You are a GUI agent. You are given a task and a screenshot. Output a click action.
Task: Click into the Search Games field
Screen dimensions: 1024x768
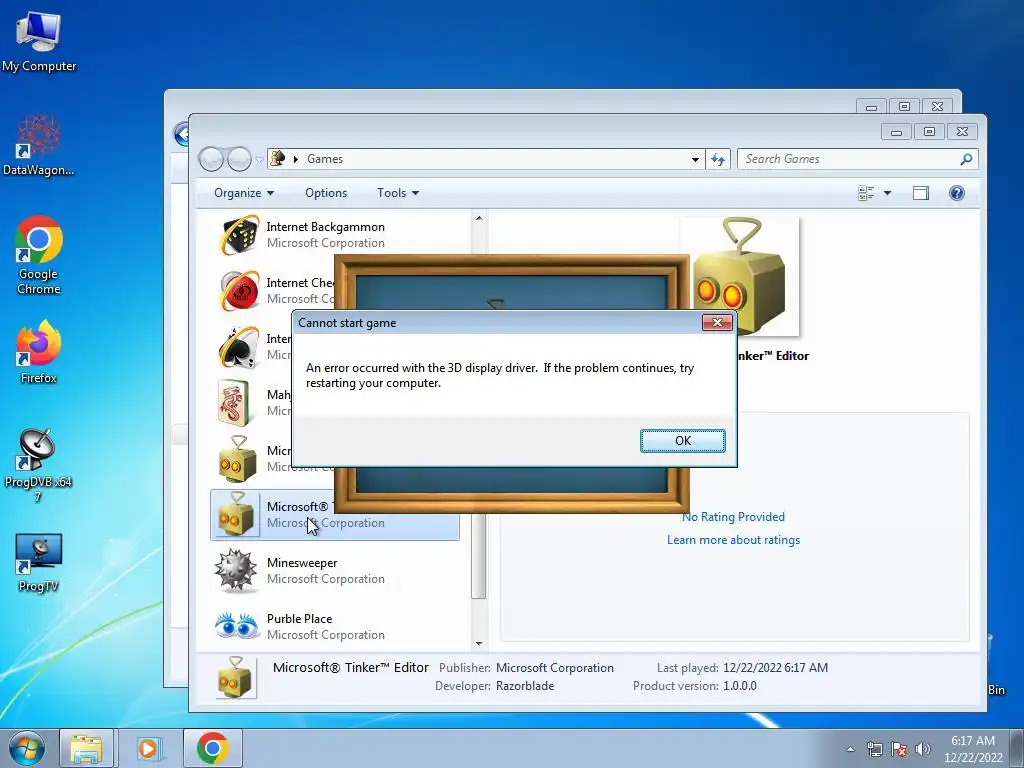(x=849, y=159)
